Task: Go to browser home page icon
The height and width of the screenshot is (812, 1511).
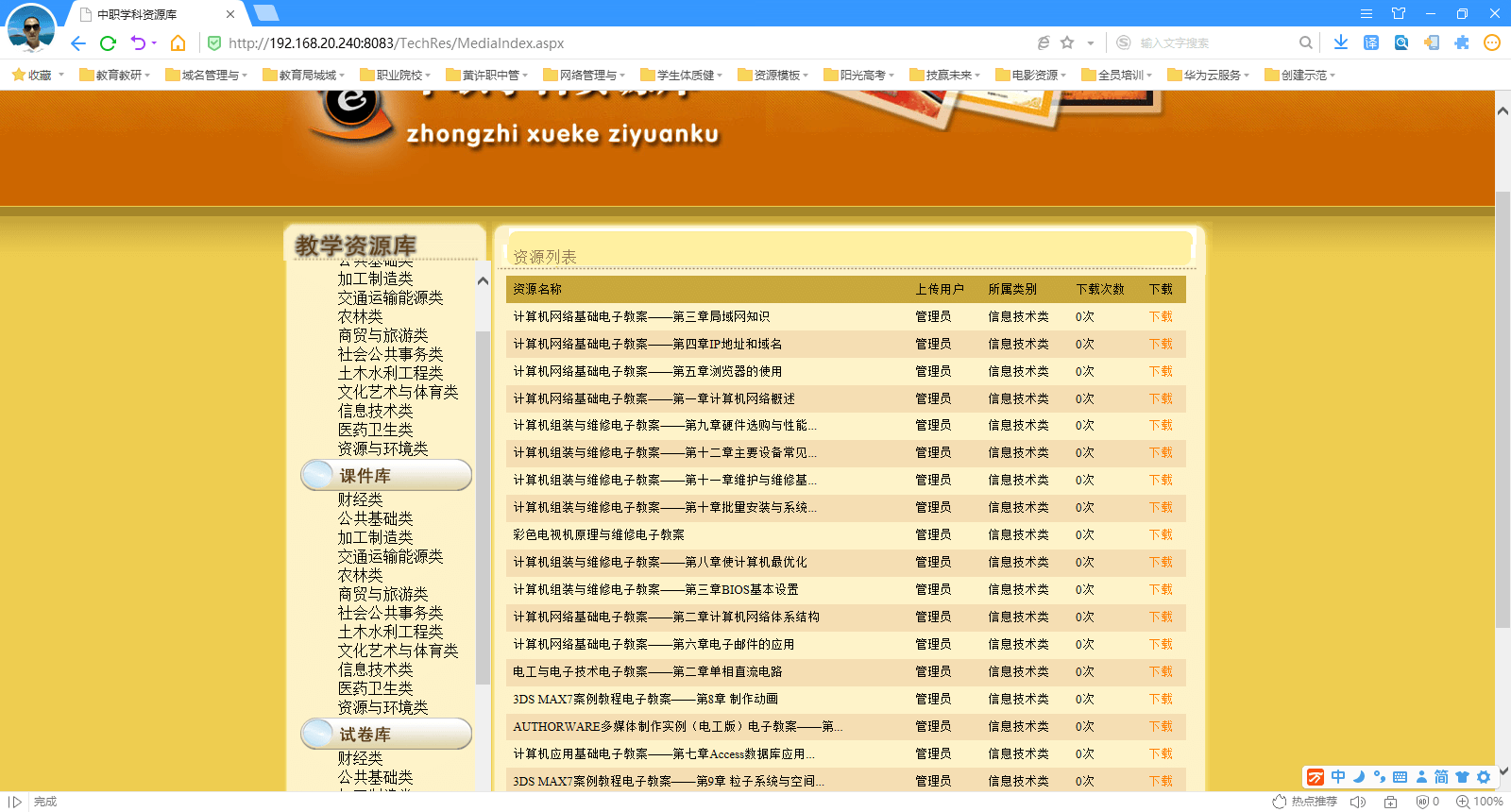Action: coord(178,43)
